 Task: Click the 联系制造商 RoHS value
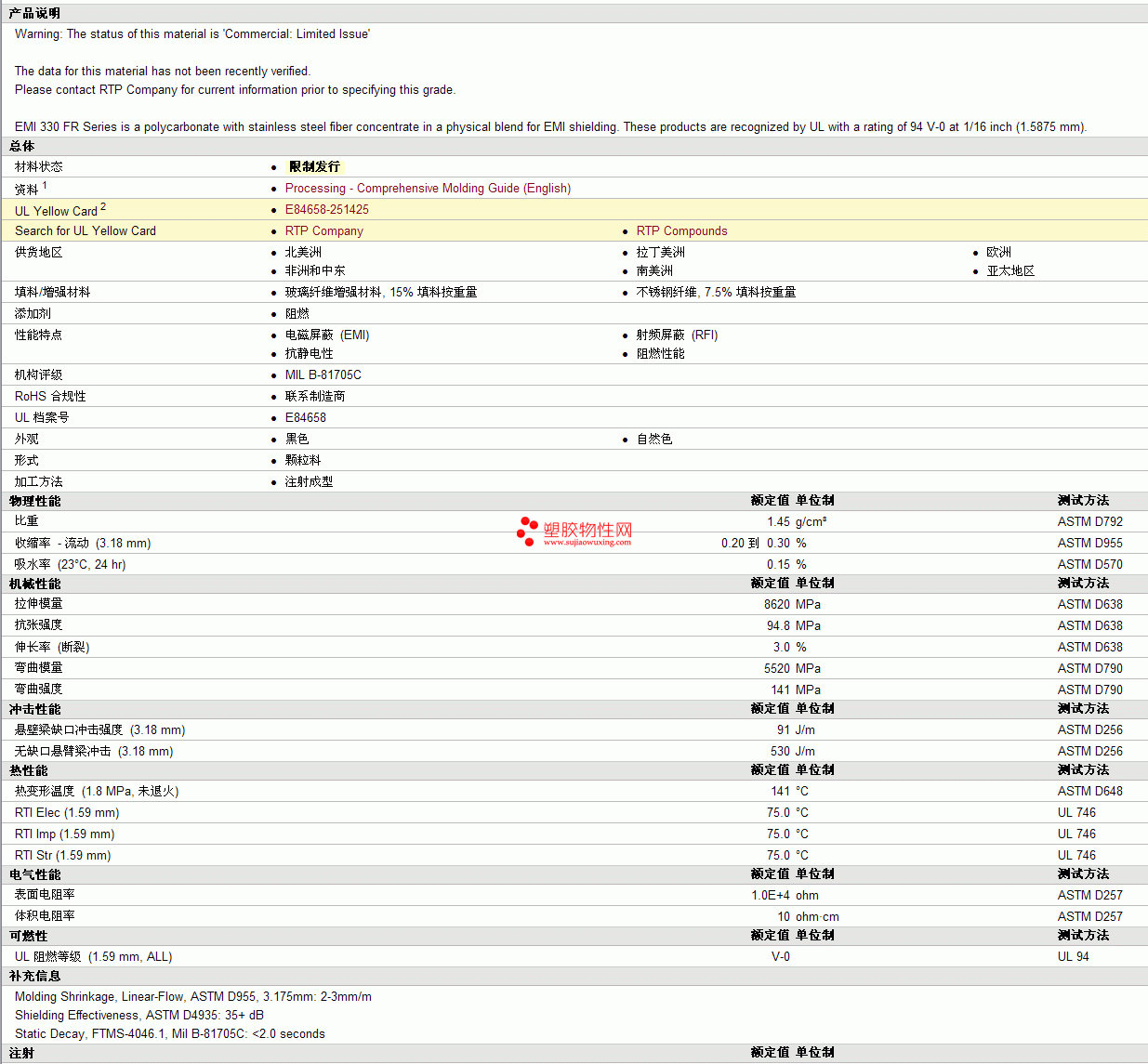coord(315,396)
